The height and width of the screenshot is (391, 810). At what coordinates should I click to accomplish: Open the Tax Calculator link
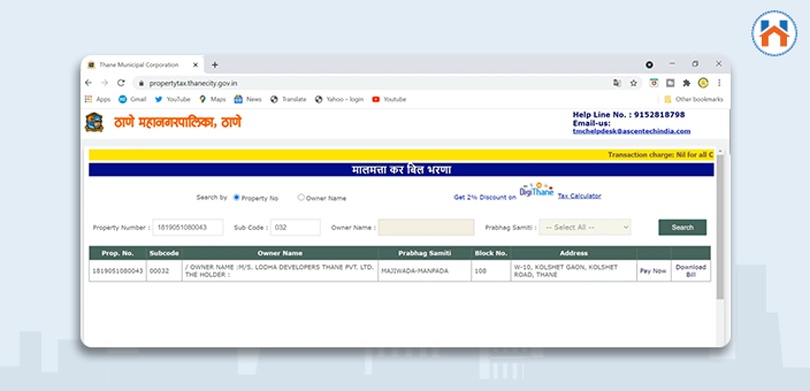click(579, 196)
